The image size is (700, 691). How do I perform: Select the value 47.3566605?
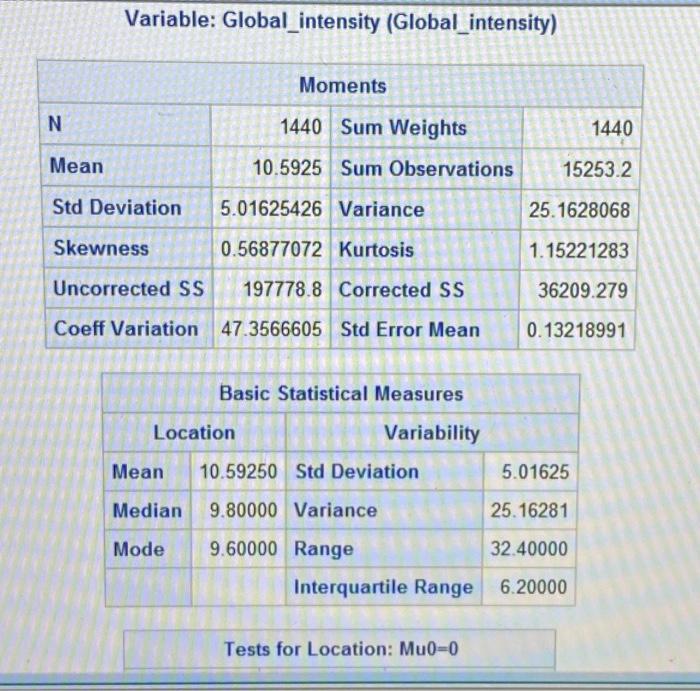coord(271,329)
